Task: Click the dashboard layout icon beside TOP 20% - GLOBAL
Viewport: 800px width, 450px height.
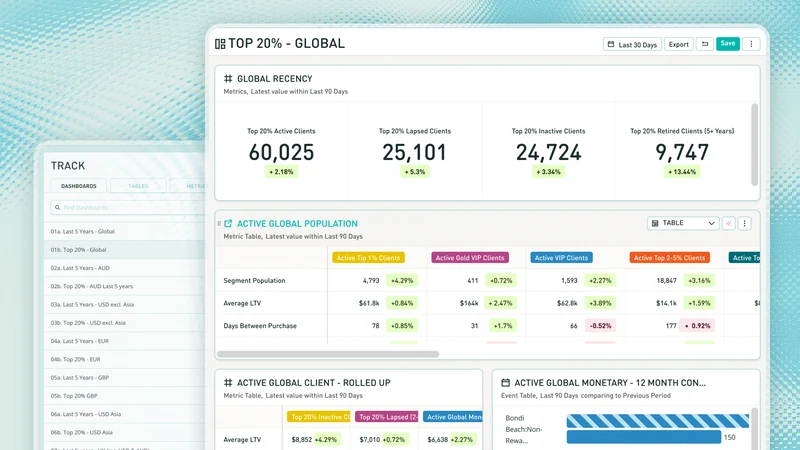Action: point(220,44)
